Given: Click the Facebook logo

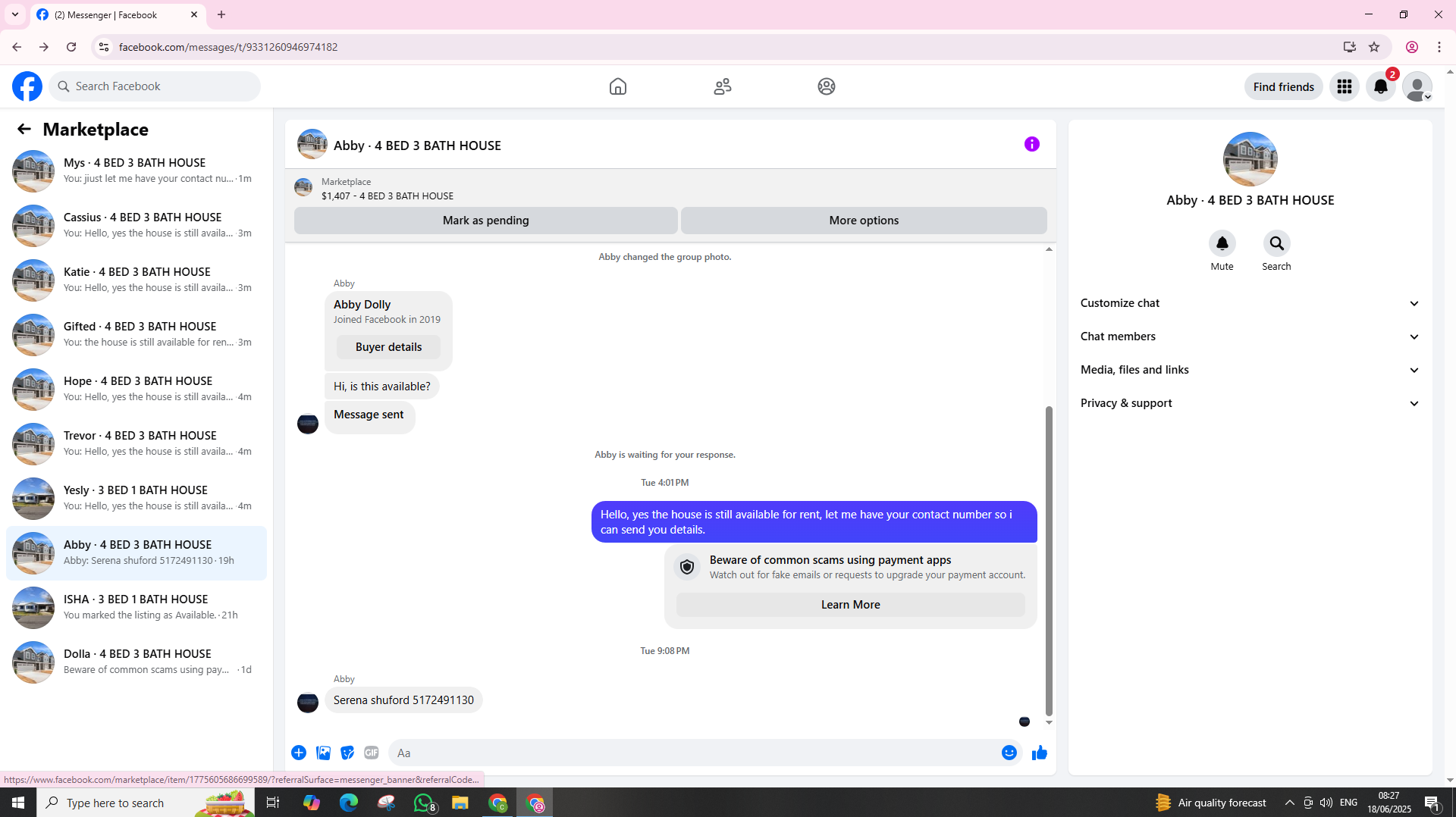Looking at the screenshot, I should pyautogui.click(x=27, y=86).
